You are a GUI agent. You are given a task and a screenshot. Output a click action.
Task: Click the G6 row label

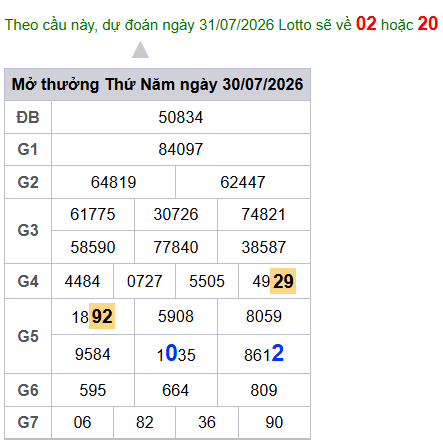28,390
